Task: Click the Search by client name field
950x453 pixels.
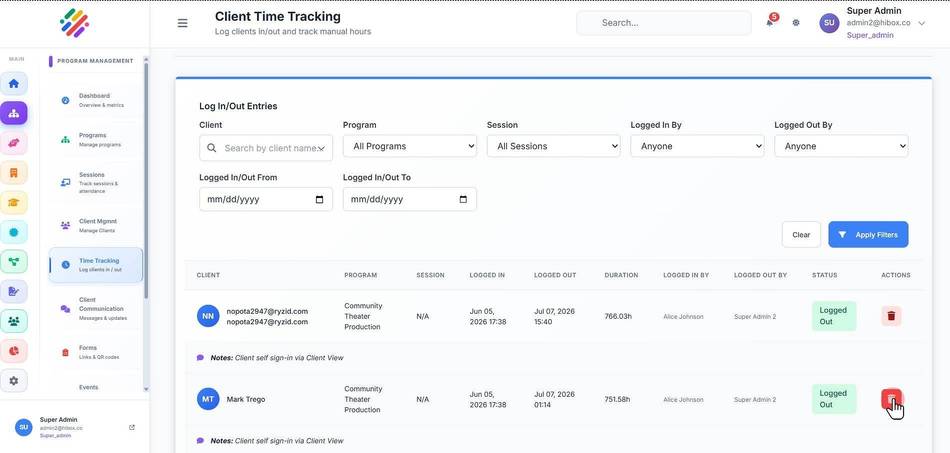Action: pyautogui.click(x=266, y=148)
